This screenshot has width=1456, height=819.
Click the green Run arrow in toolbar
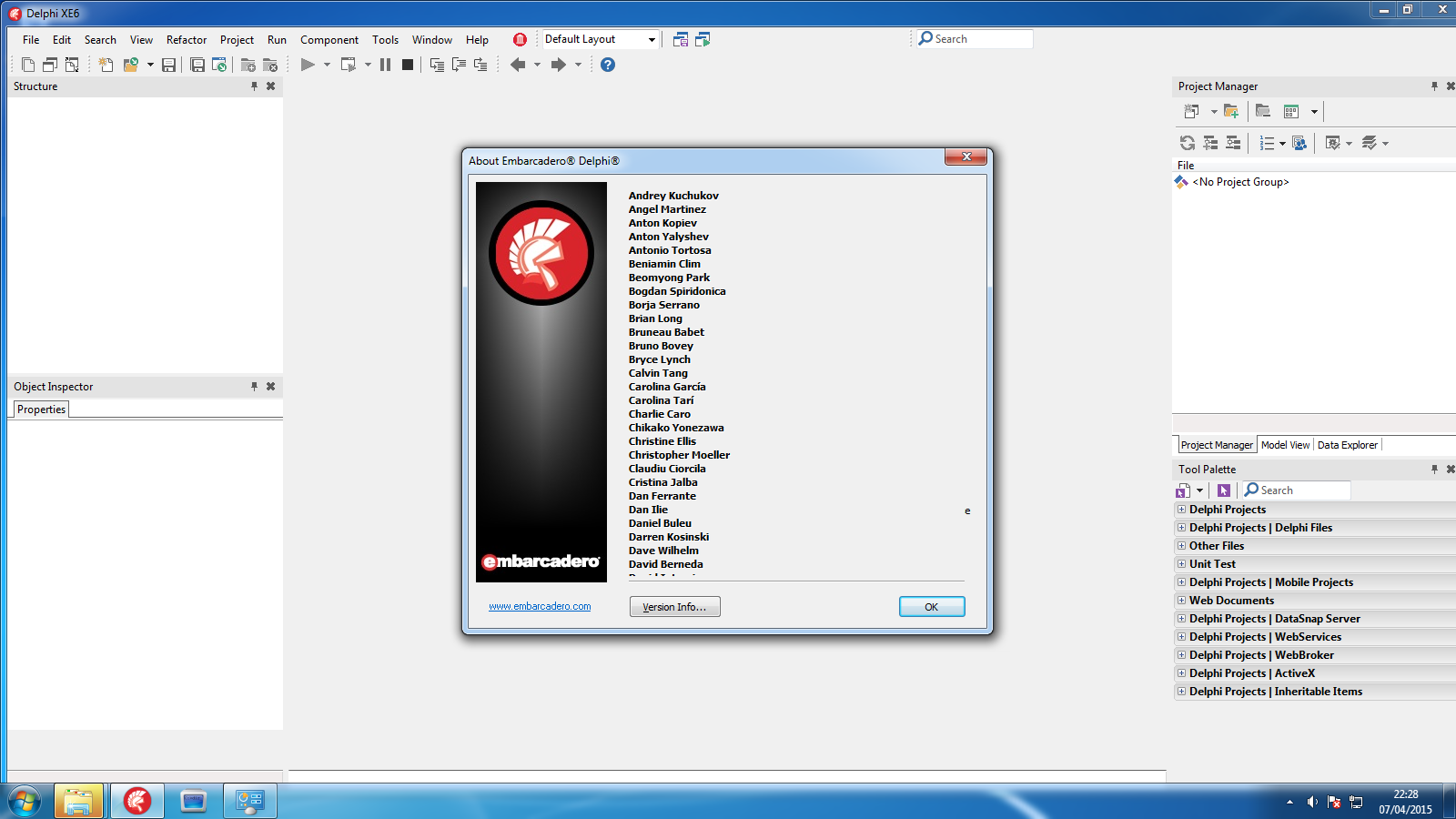point(308,65)
